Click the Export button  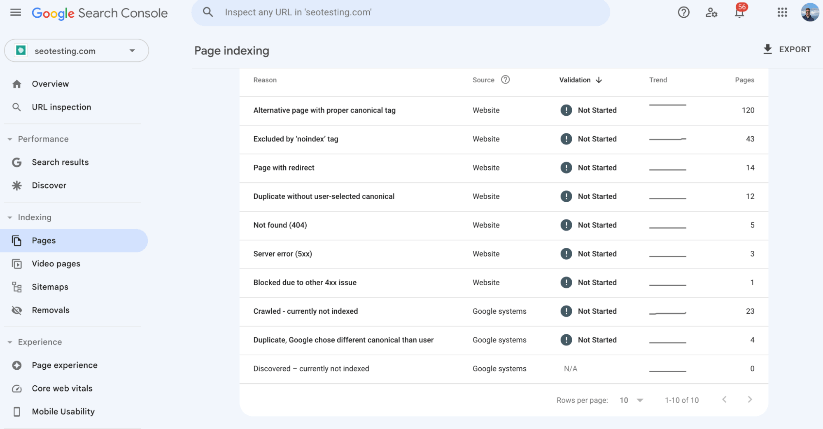point(786,49)
